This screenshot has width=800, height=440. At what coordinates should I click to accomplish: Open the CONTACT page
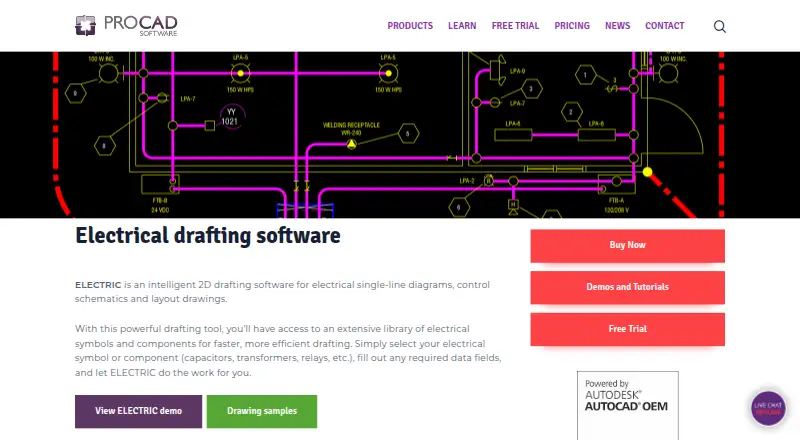664,26
